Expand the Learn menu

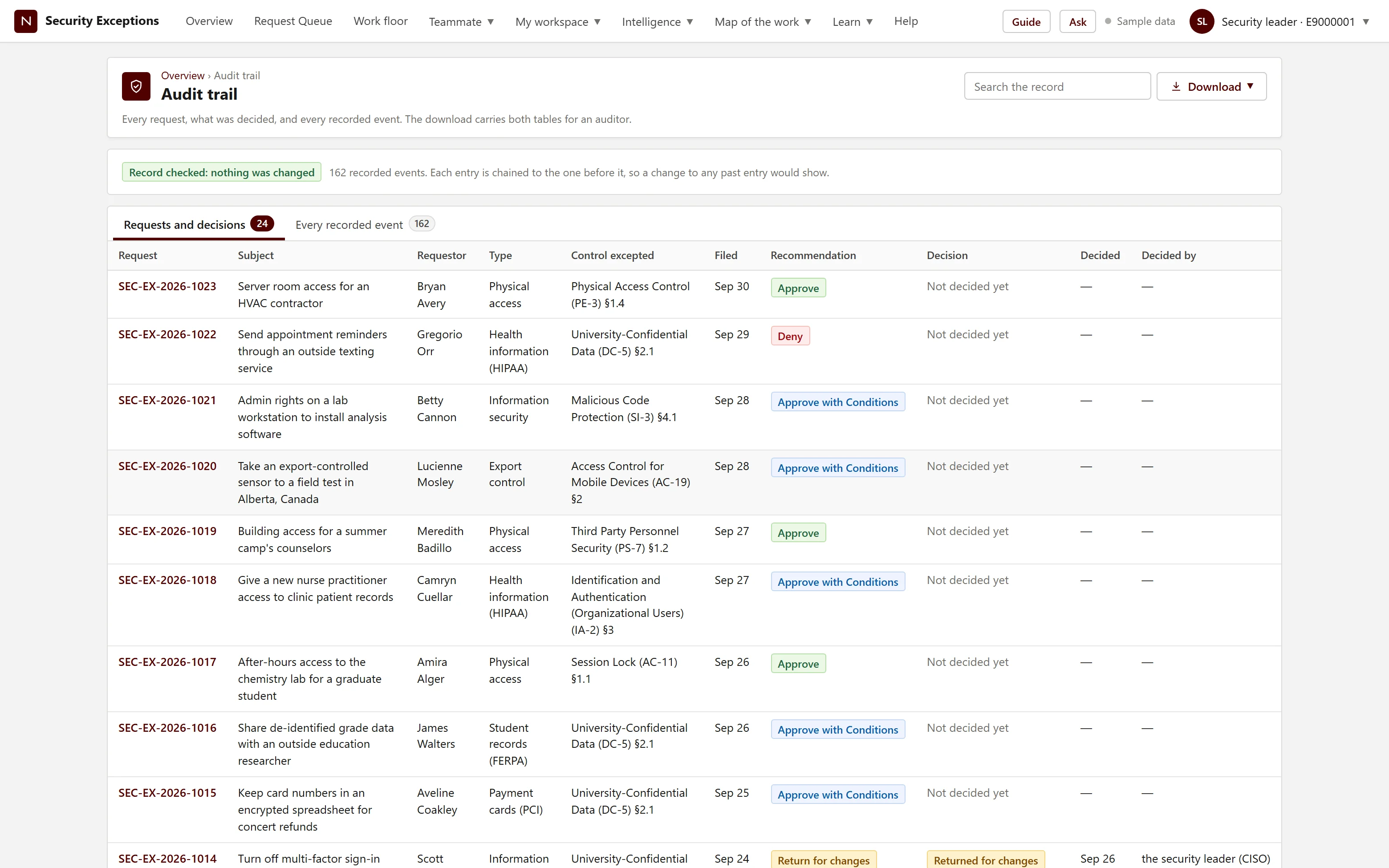coord(853,21)
